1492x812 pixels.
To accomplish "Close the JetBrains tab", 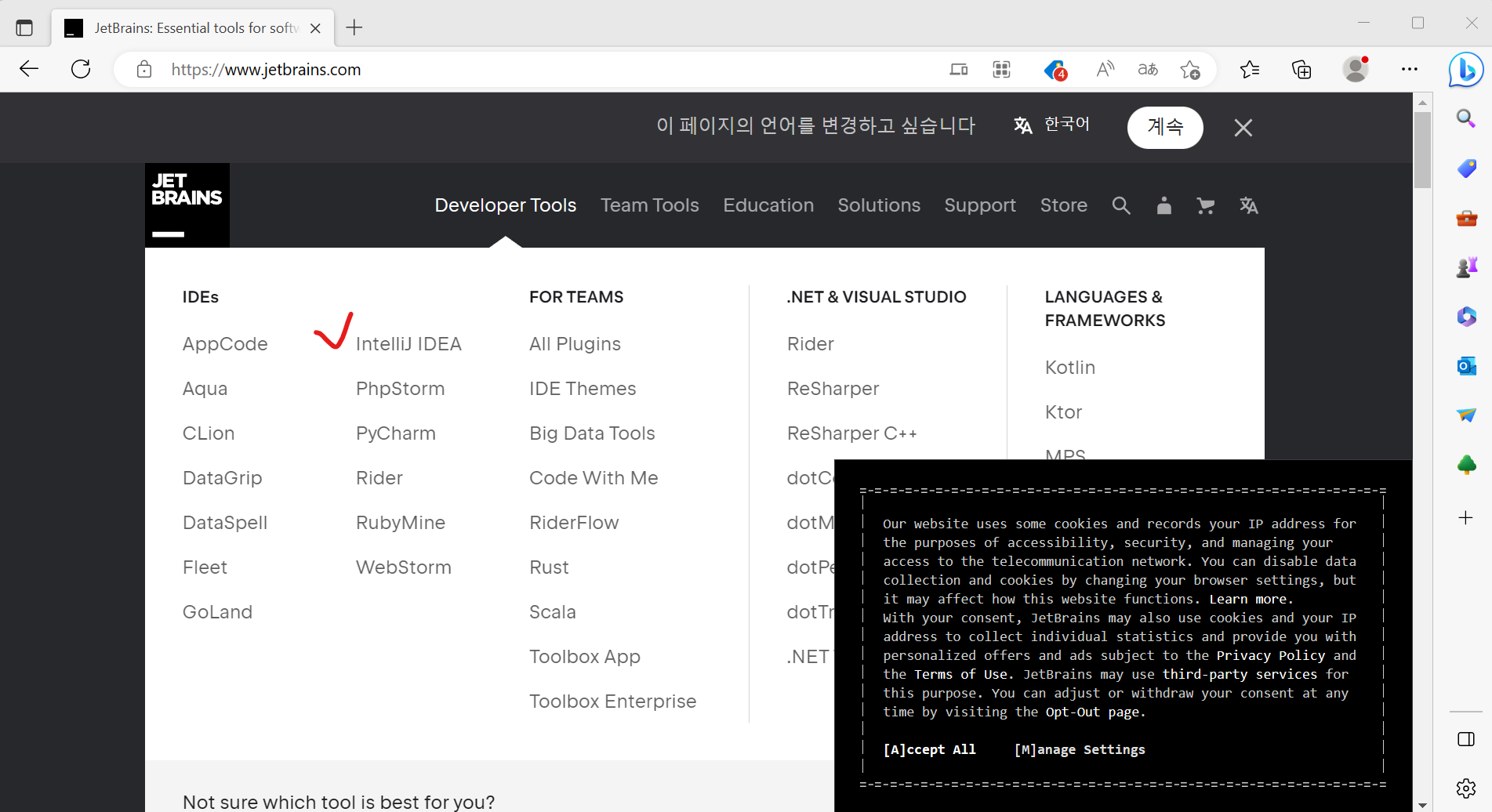I will click(315, 28).
